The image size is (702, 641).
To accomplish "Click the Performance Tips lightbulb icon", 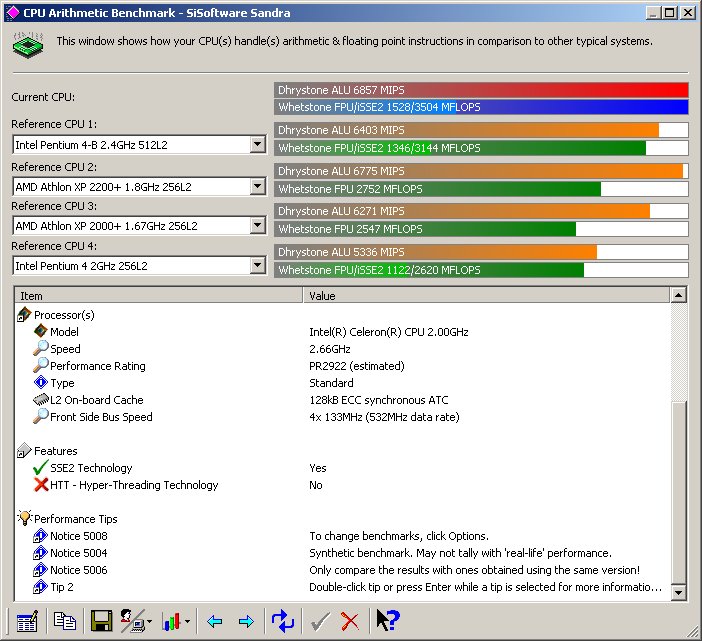I will pos(25,518).
